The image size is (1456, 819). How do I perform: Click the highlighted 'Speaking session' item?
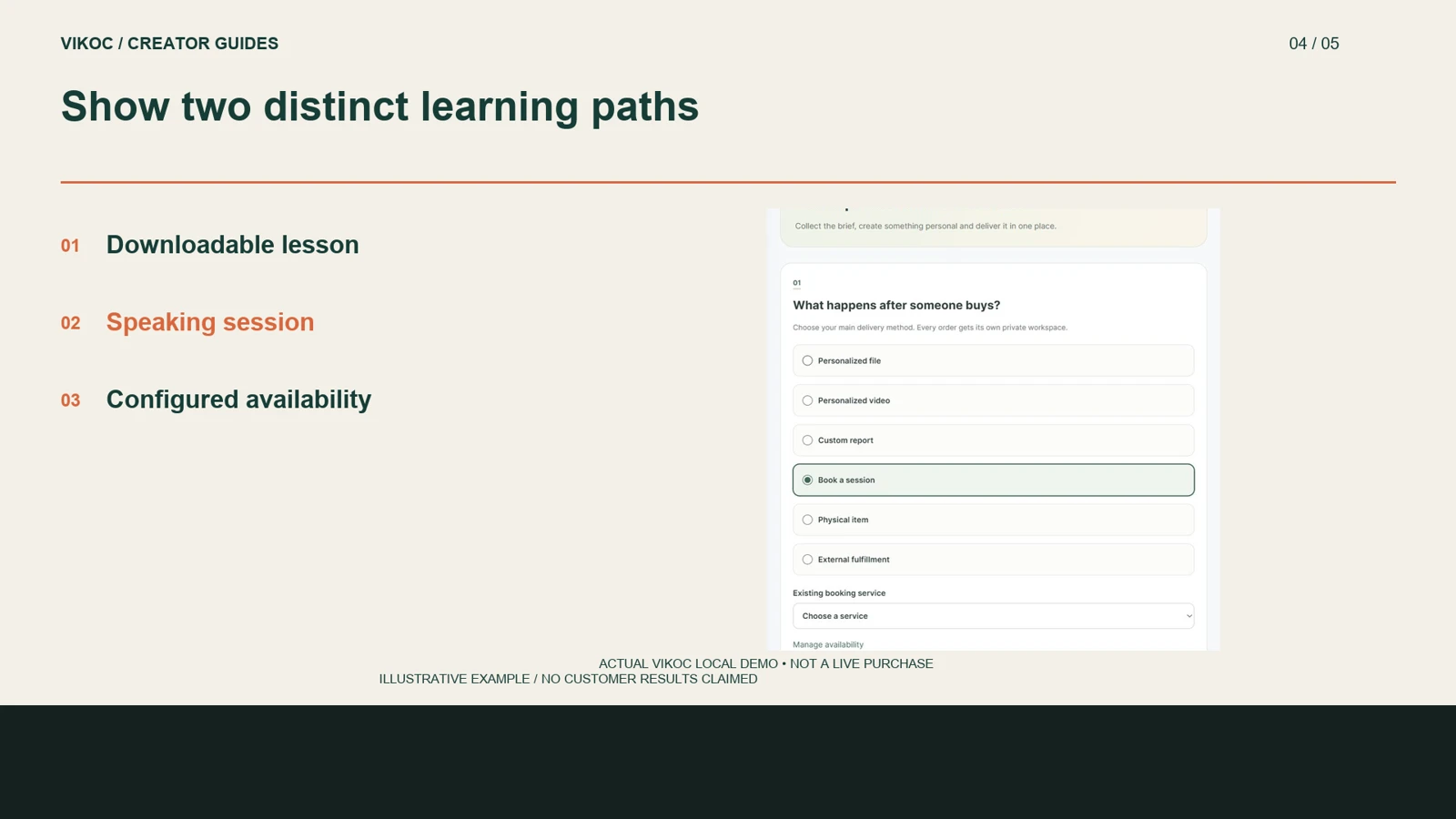pyautogui.click(x=210, y=322)
